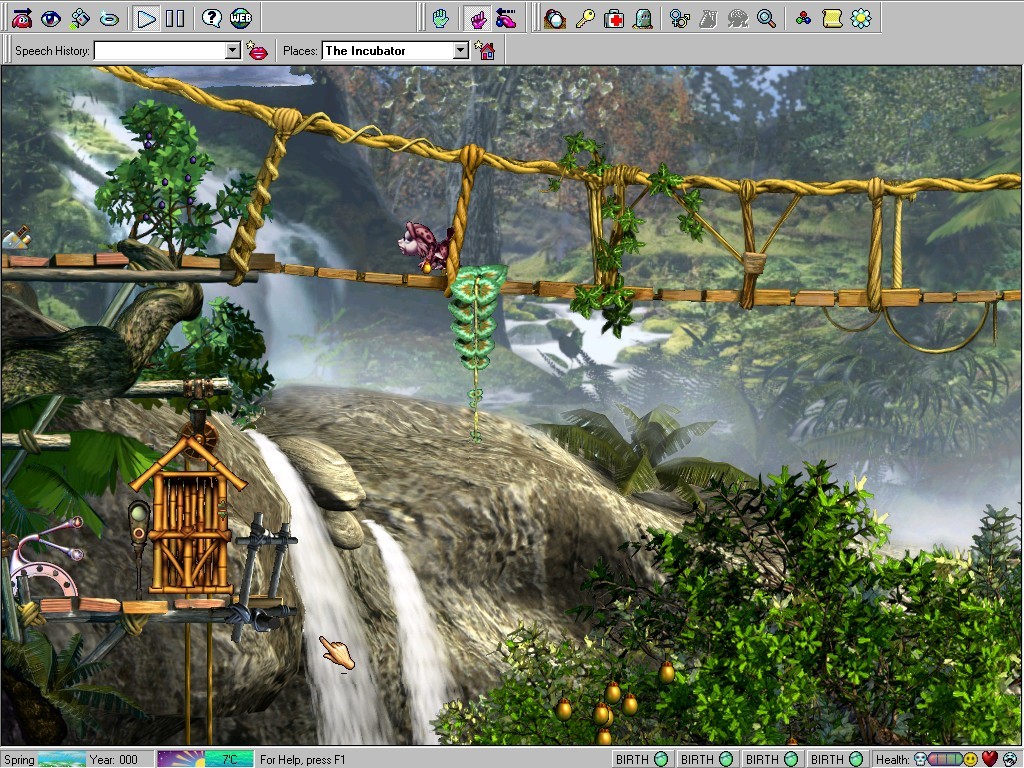This screenshot has height=768, width=1024.
Task: Click the camera icon in the toolbar
Action: pyautogui.click(x=80, y=18)
